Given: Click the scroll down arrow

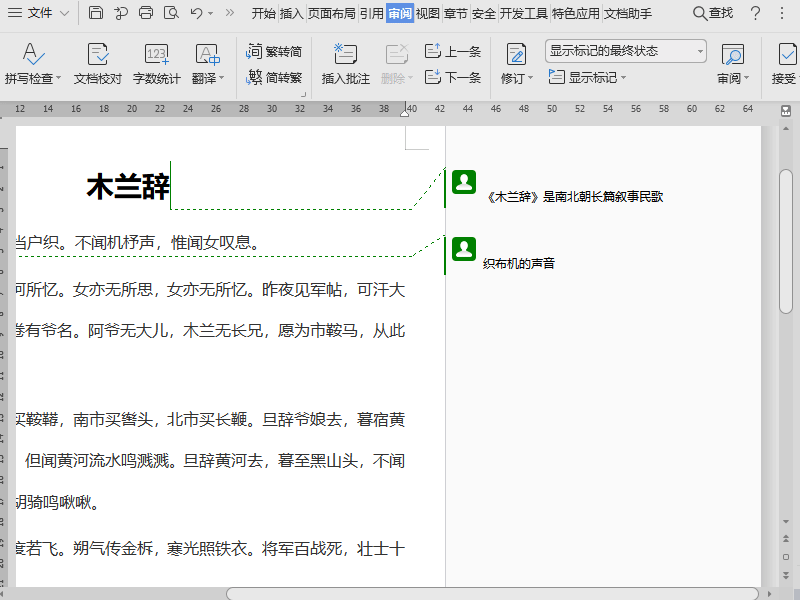Looking at the screenshot, I should (x=786, y=522).
